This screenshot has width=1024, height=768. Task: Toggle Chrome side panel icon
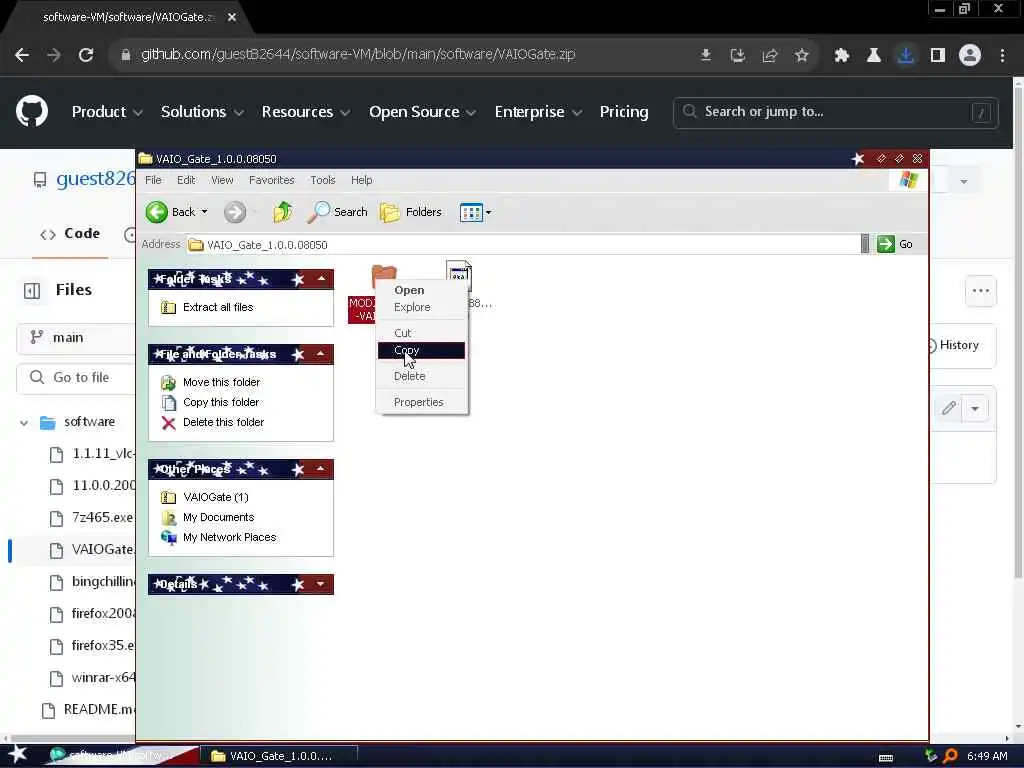click(x=938, y=56)
